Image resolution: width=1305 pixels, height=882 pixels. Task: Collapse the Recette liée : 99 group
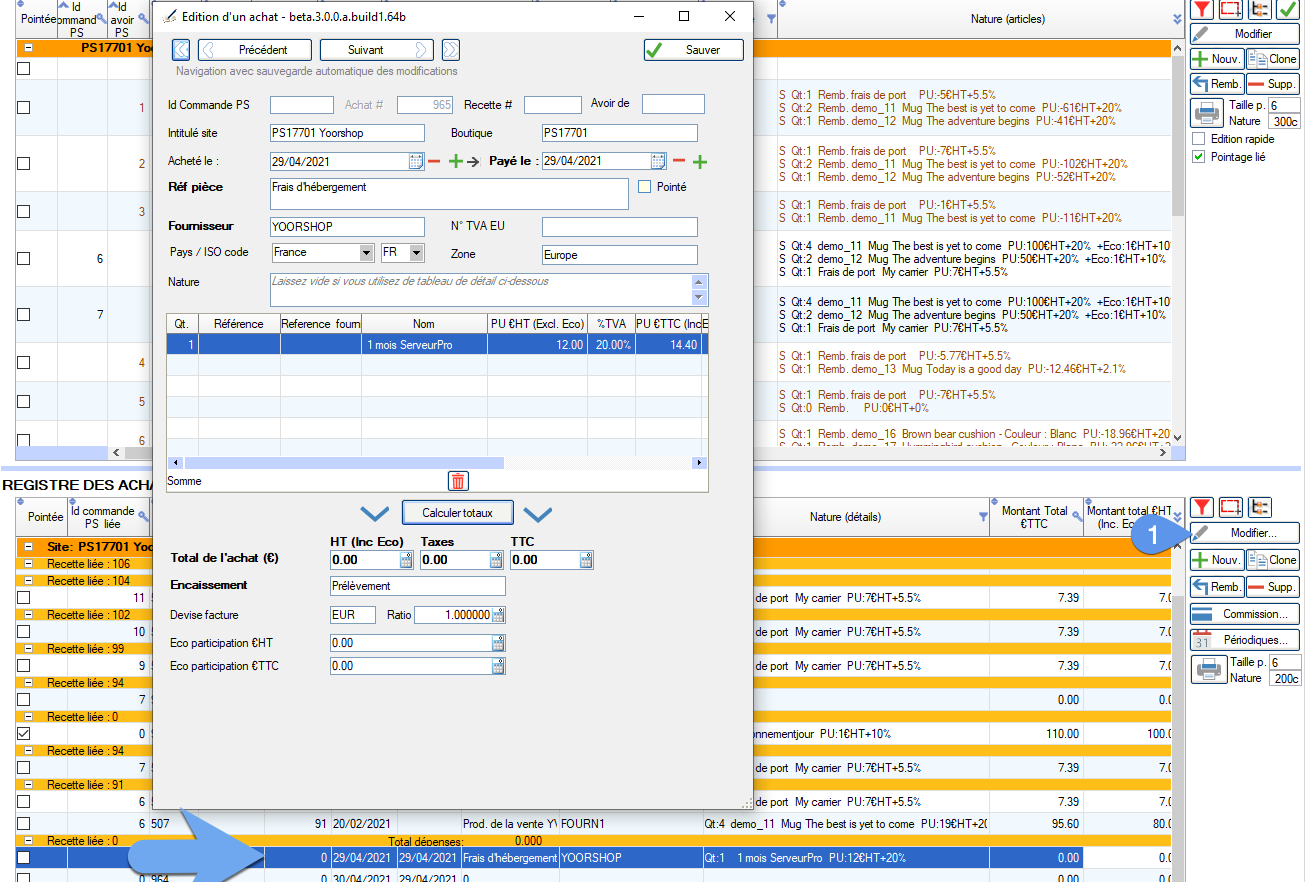pyautogui.click(x=29, y=648)
